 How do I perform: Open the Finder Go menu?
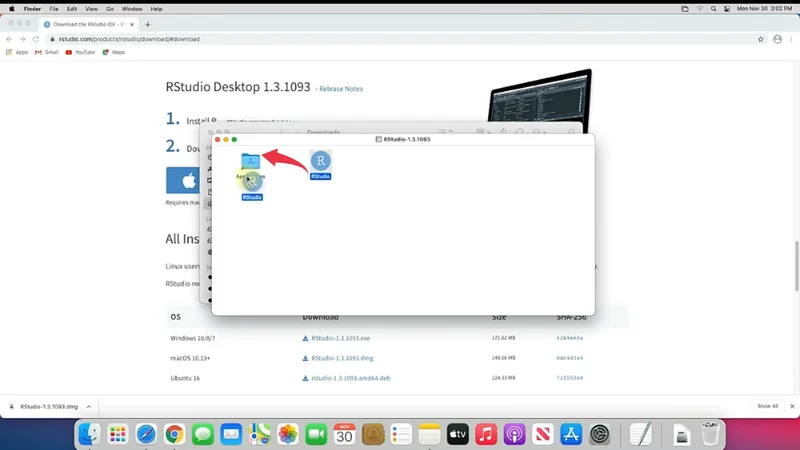(111, 8)
